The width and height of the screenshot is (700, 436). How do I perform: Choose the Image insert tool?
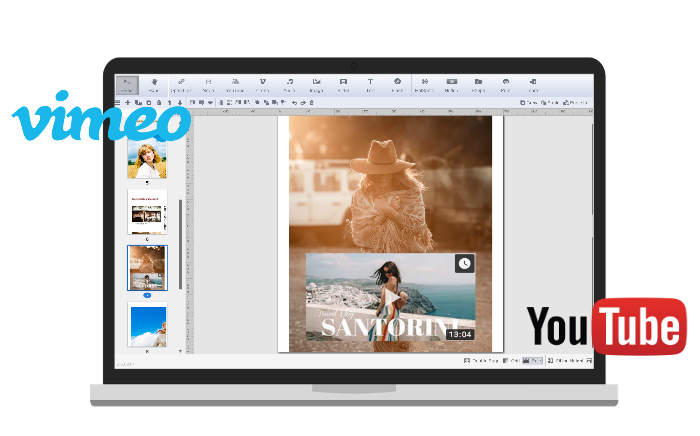(316, 84)
